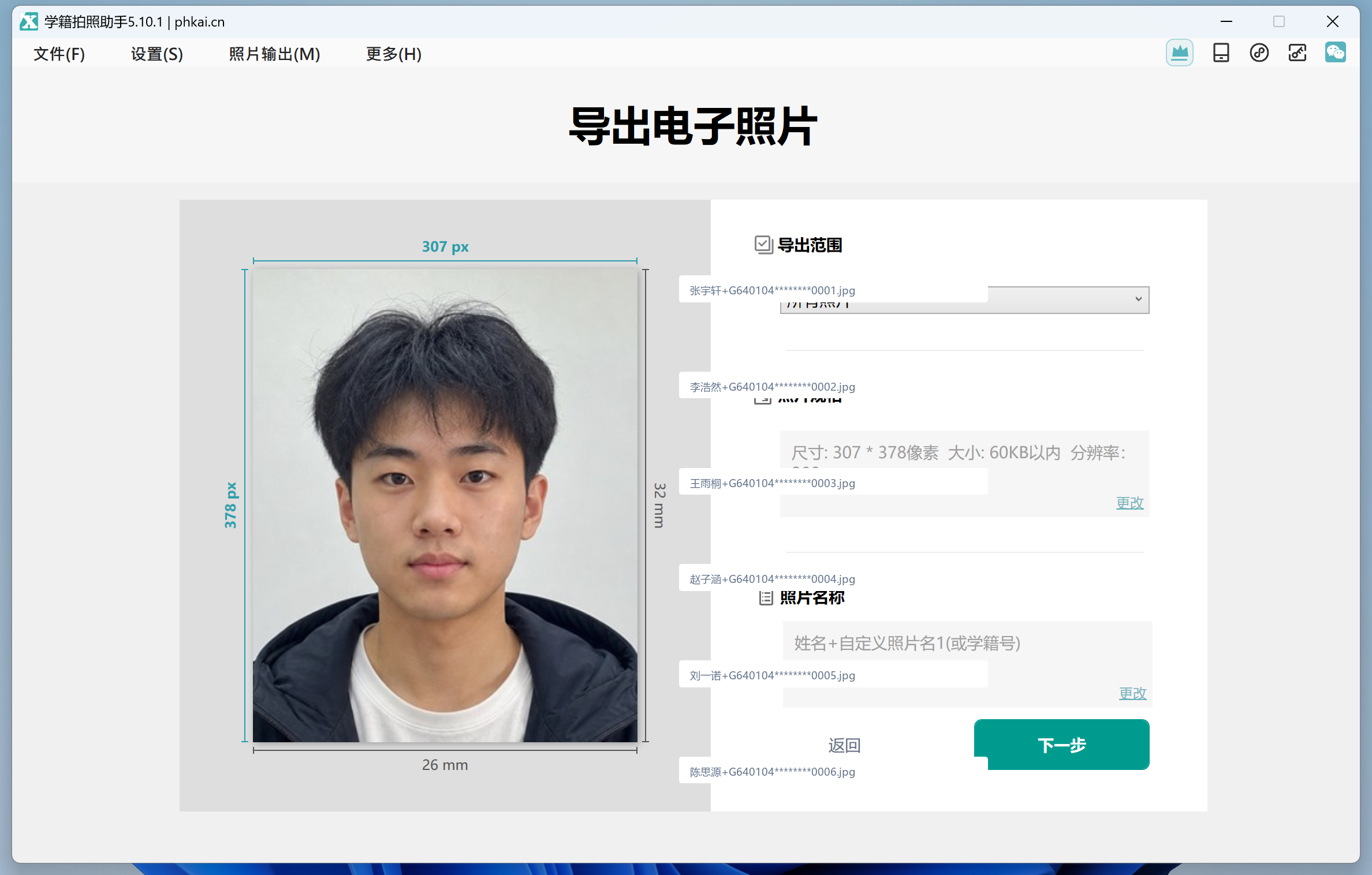This screenshot has height=875, width=1372.
Task: Click the portrait photo preview
Action: click(x=445, y=506)
